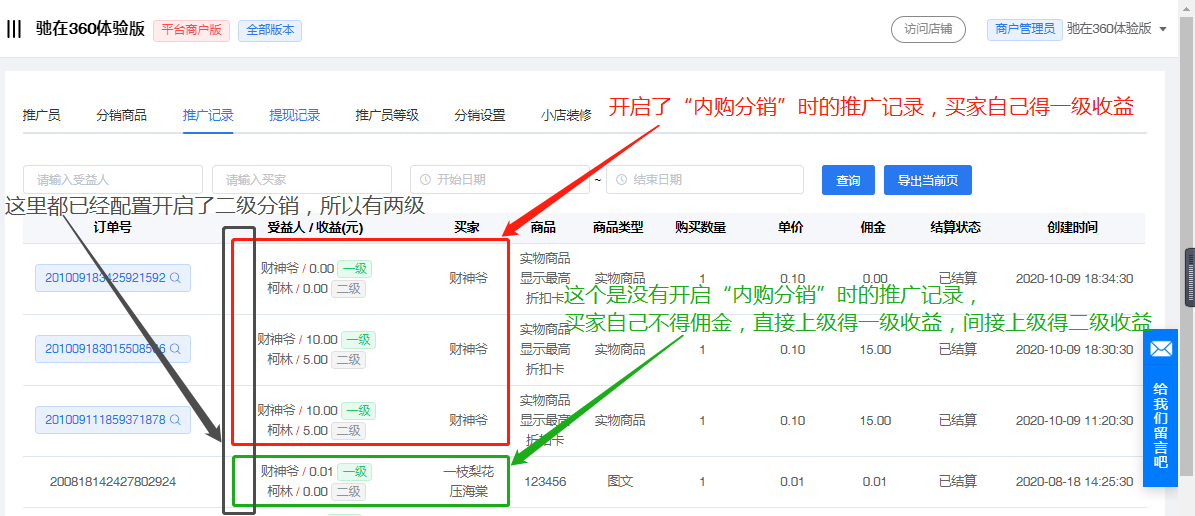Click the clock icon in 结束日期 field
This screenshot has height=516, width=1195.
coord(621,180)
